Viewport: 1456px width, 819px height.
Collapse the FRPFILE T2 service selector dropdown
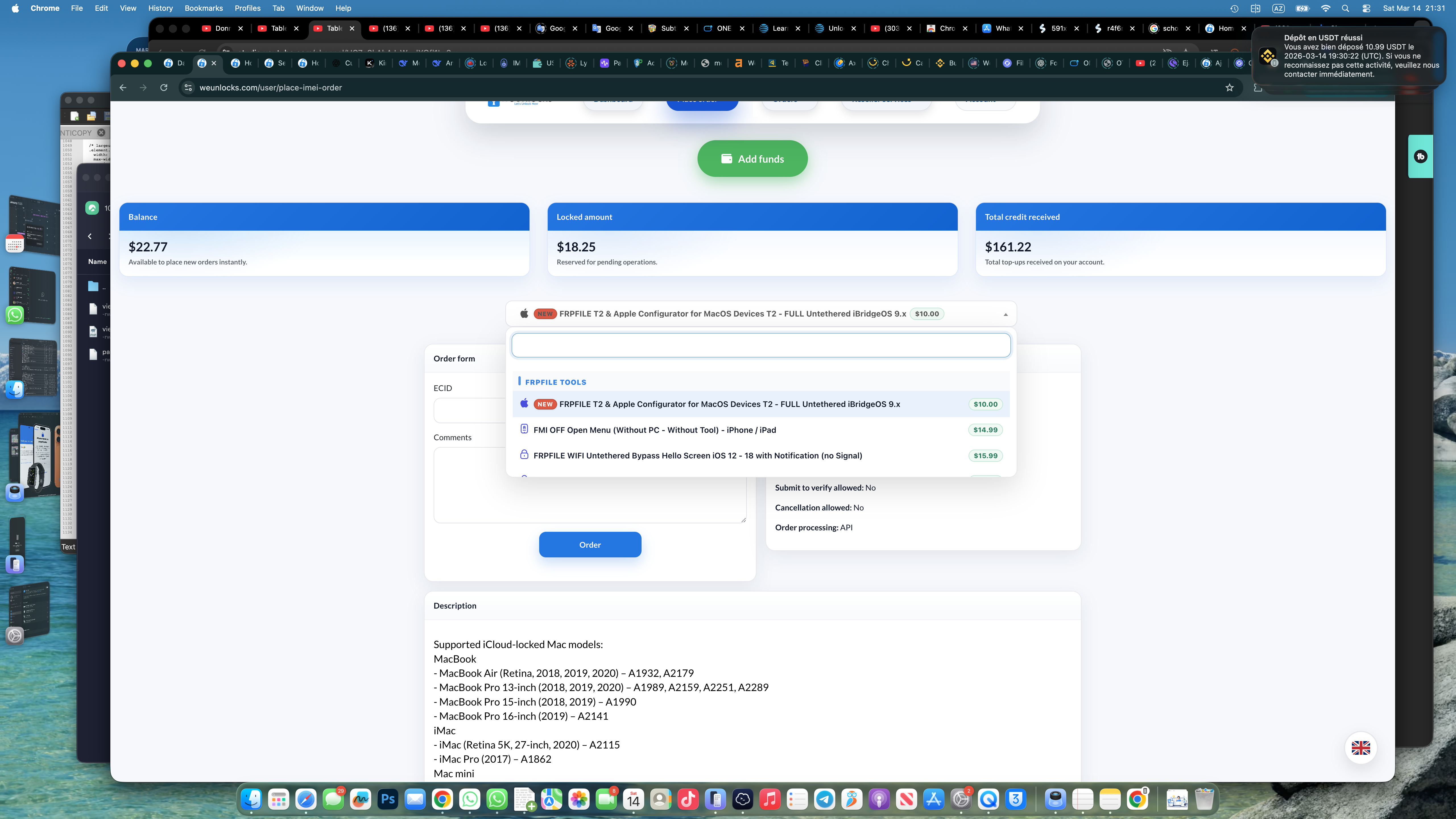(761, 314)
